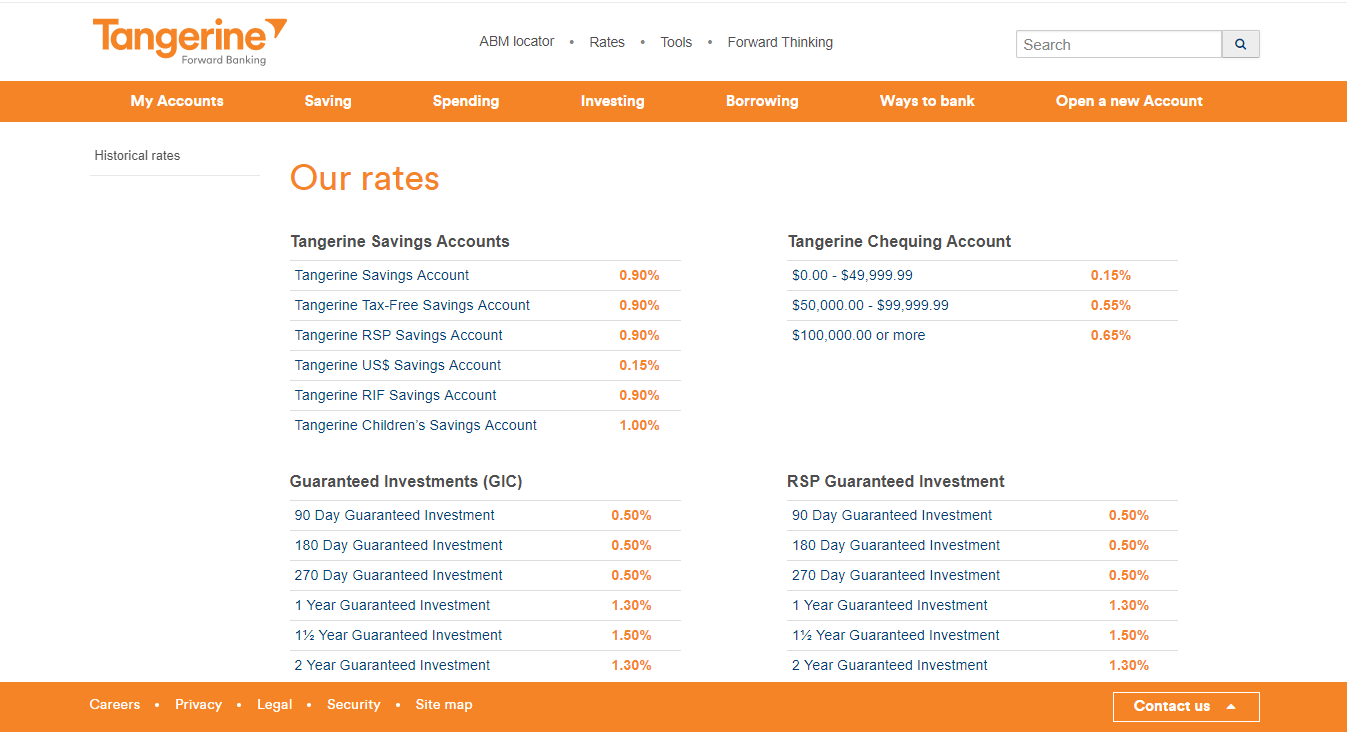The width and height of the screenshot is (1347, 732).
Task: Open the Site map footer link
Action: pos(444,705)
